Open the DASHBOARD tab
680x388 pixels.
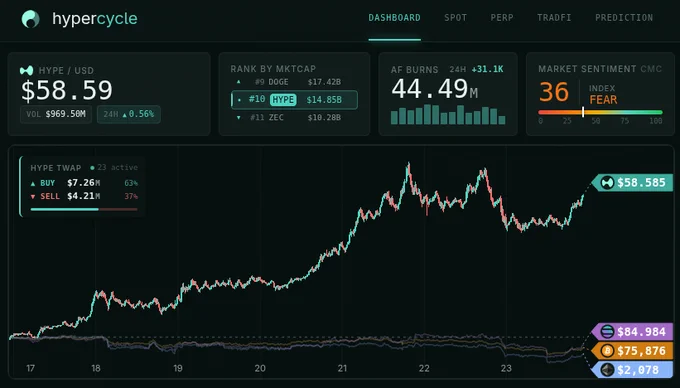pyautogui.click(x=394, y=18)
